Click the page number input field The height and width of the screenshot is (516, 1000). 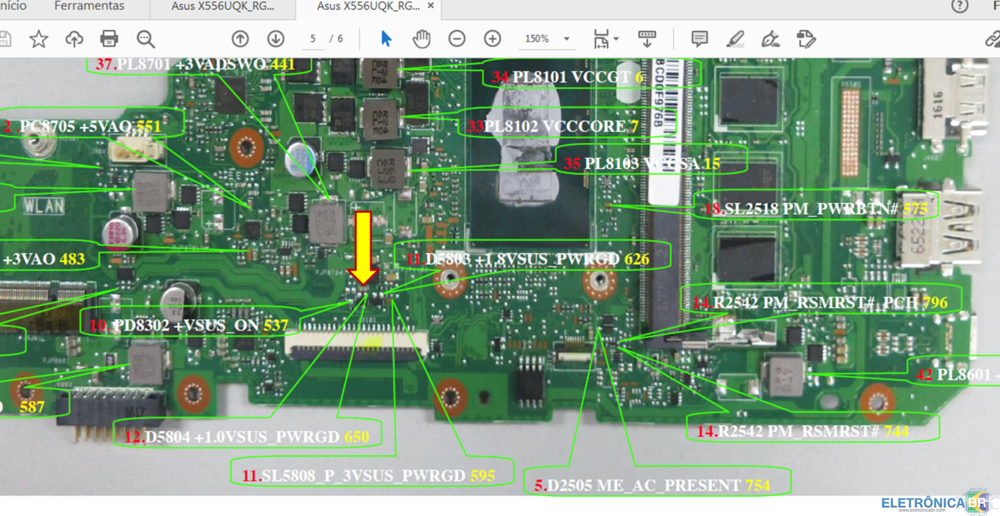[x=314, y=39]
